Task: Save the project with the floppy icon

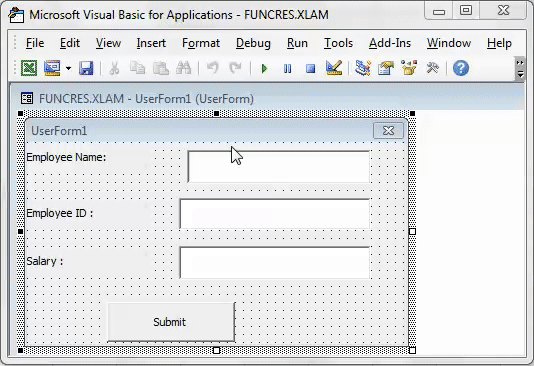Action: coord(86,68)
